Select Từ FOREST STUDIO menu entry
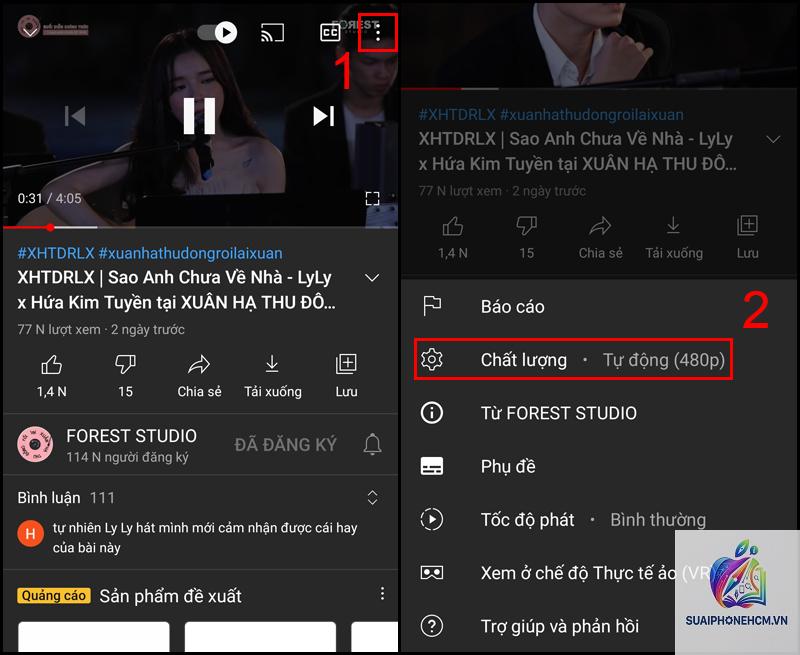Viewport: 800px width, 655px height. point(599,413)
